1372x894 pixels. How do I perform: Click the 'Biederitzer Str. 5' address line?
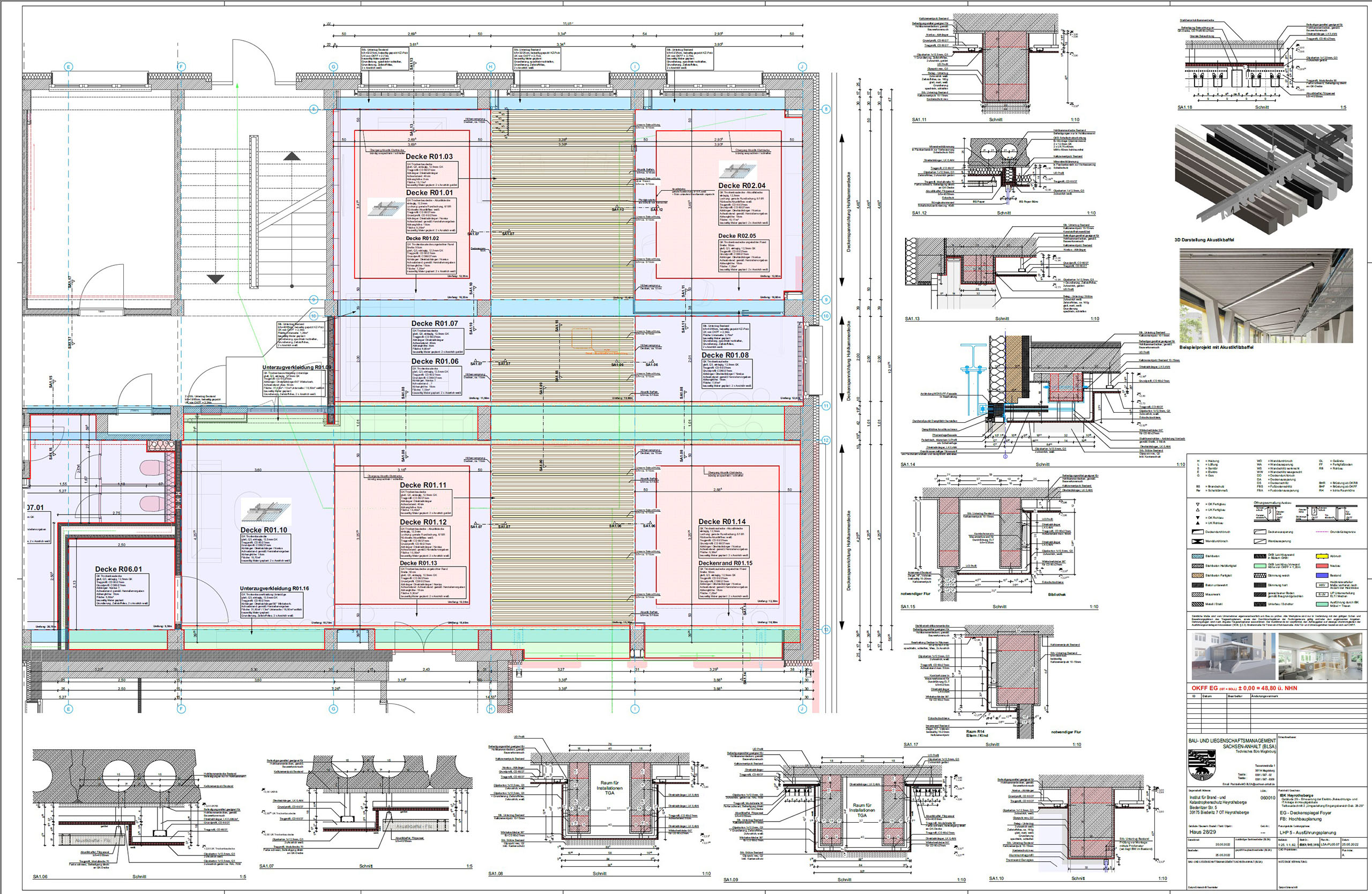tap(1204, 808)
